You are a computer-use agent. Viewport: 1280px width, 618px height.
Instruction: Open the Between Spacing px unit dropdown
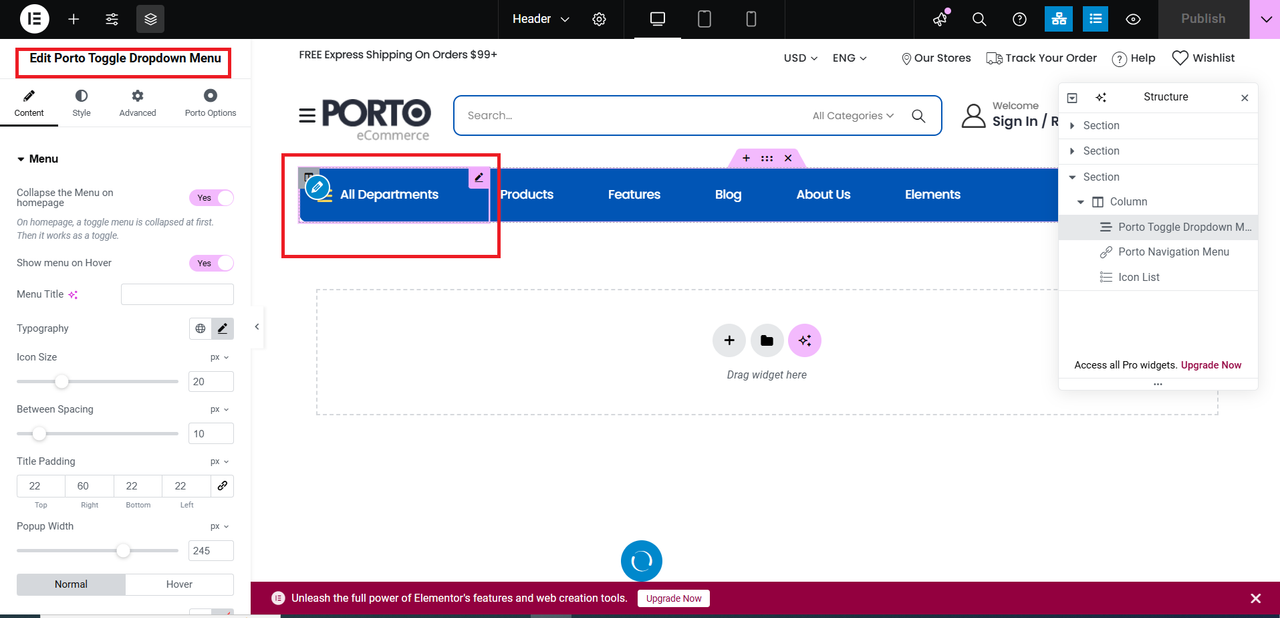pyautogui.click(x=219, y=409)
